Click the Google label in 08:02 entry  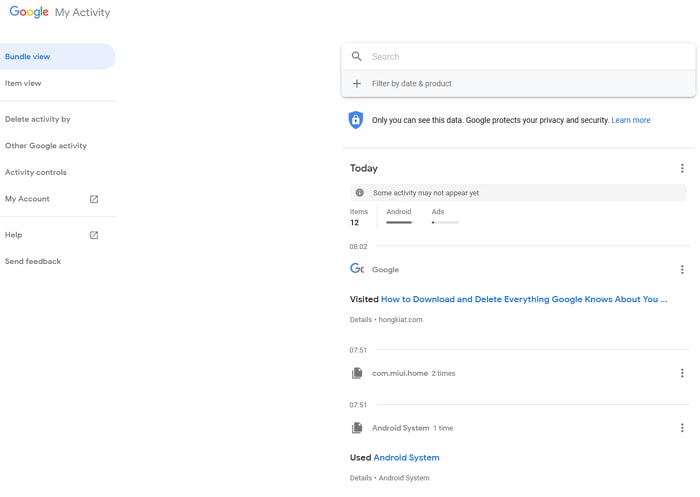click(385, 270)
